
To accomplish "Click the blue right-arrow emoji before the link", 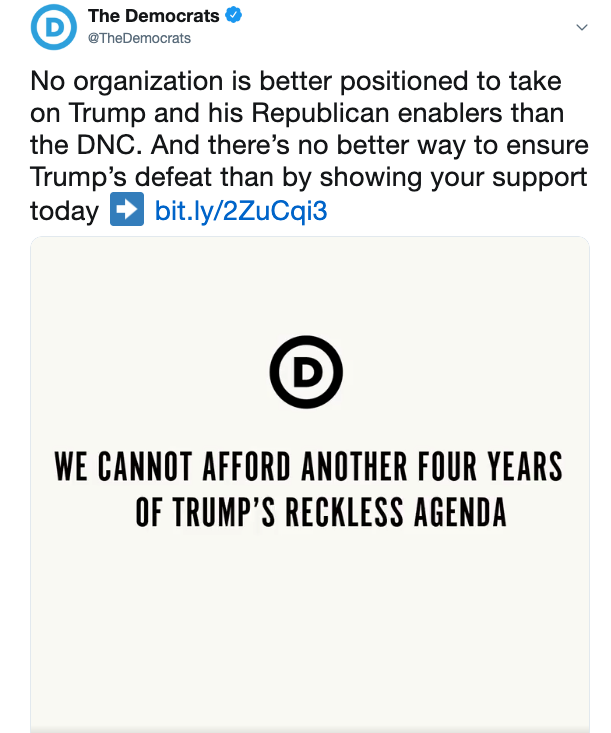I will tap(127, 209).
